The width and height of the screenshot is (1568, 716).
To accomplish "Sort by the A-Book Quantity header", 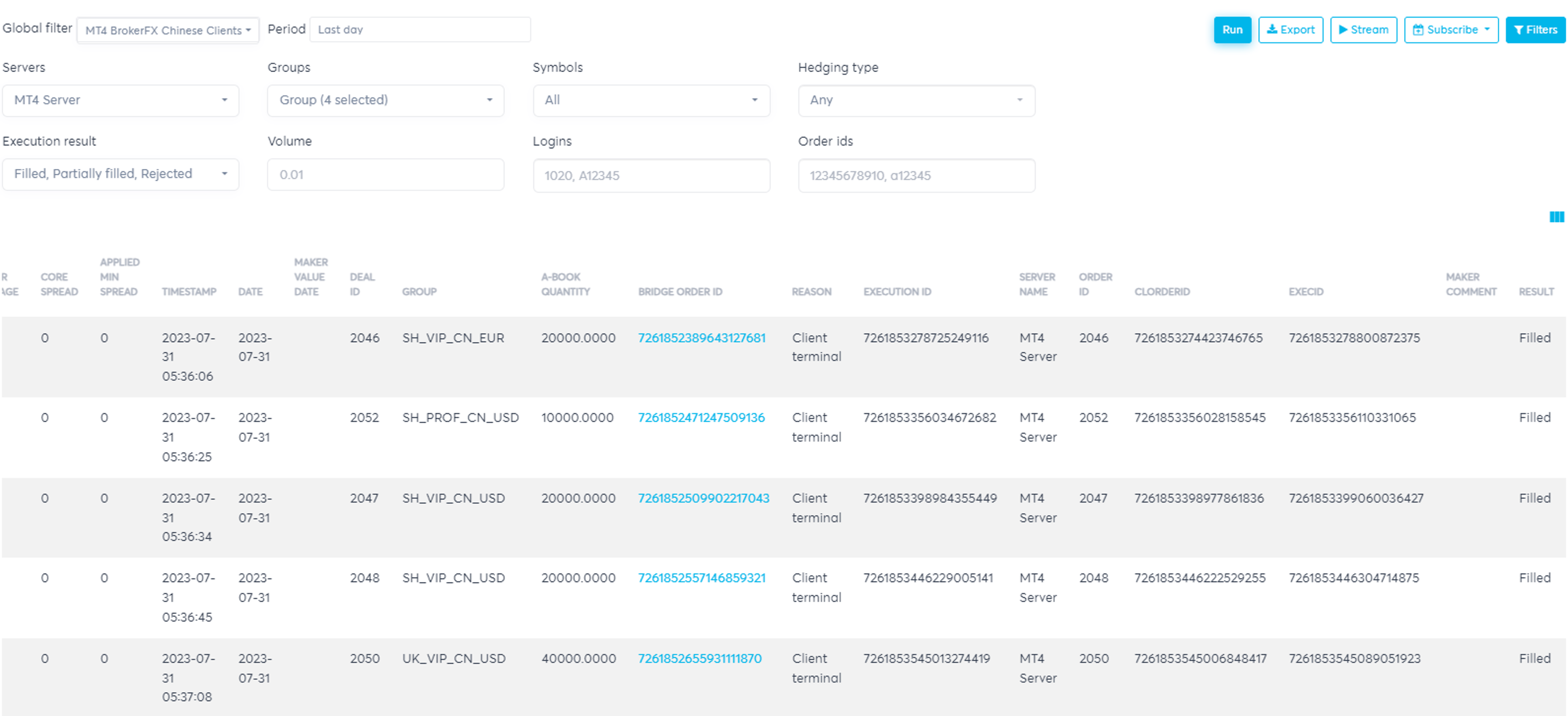I will click(565, 285).
